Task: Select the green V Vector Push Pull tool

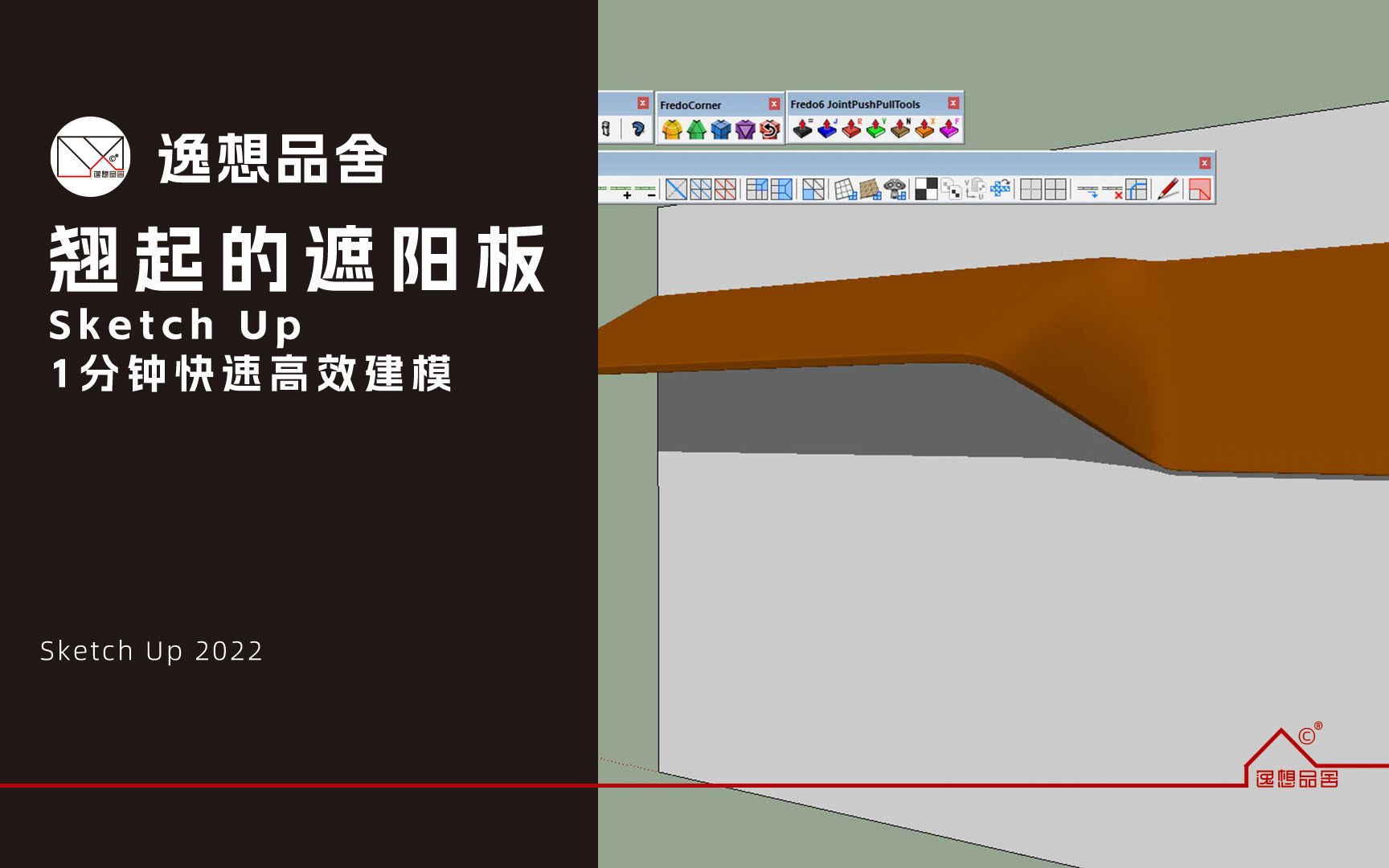Action: coord(876,129)
